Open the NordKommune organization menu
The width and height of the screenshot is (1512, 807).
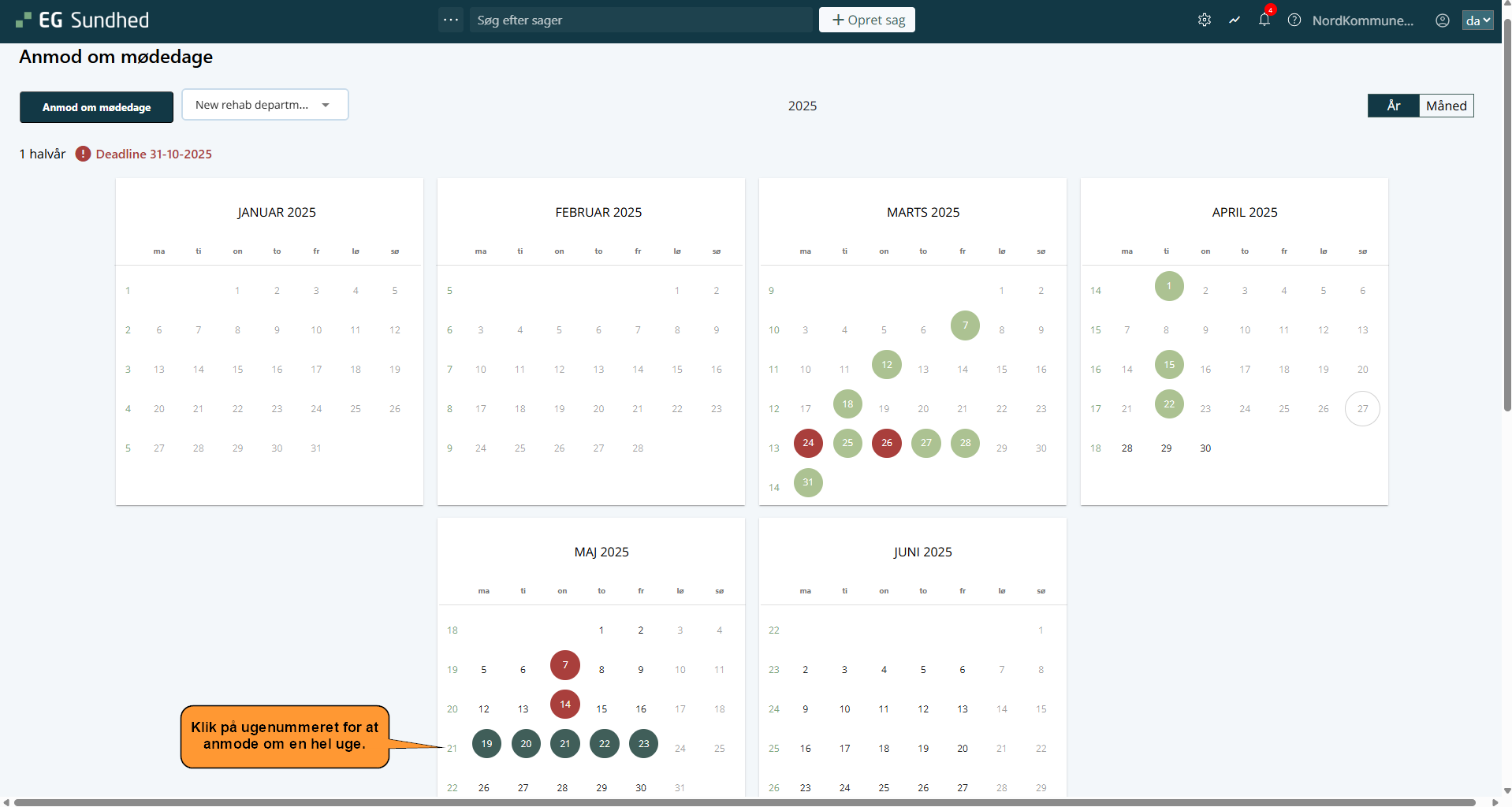(x=1362, y=20)
